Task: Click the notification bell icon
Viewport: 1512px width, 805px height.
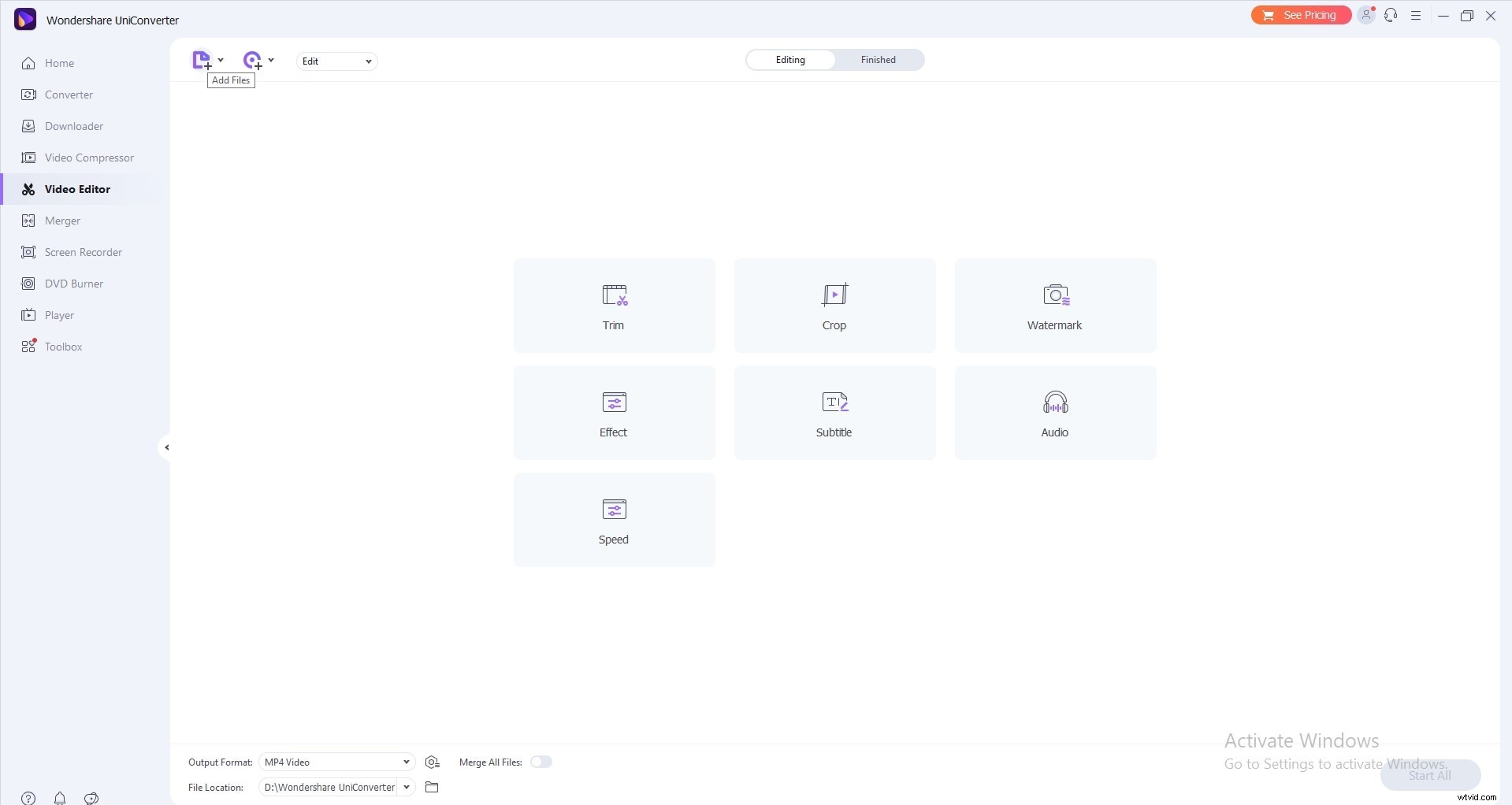Action: [60, 798]
